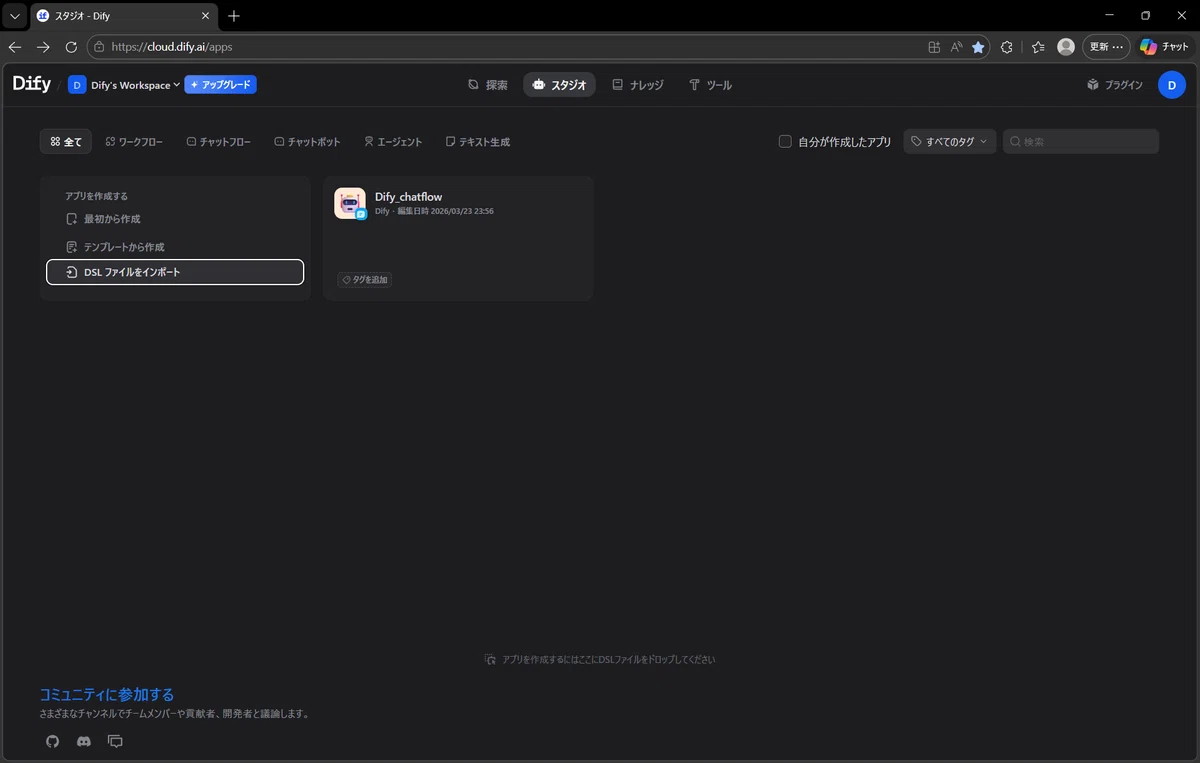Go to 探索 tab

[x=488, y=85]
